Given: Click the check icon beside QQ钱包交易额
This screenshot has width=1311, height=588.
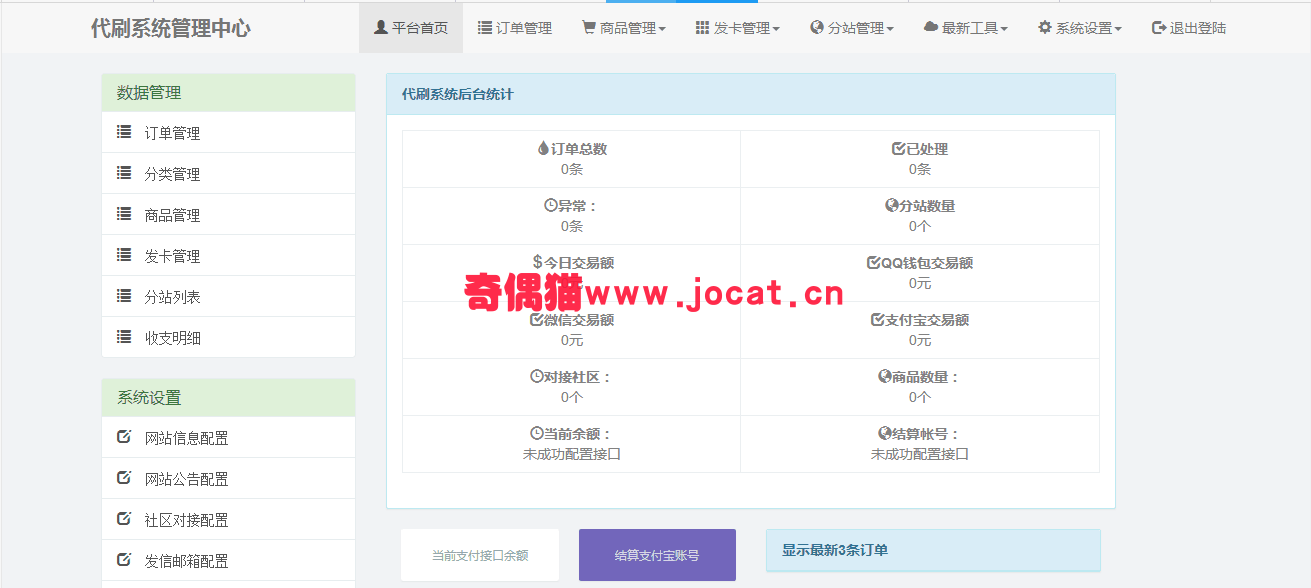Looking at the screenshot, I should coord(873,263).
